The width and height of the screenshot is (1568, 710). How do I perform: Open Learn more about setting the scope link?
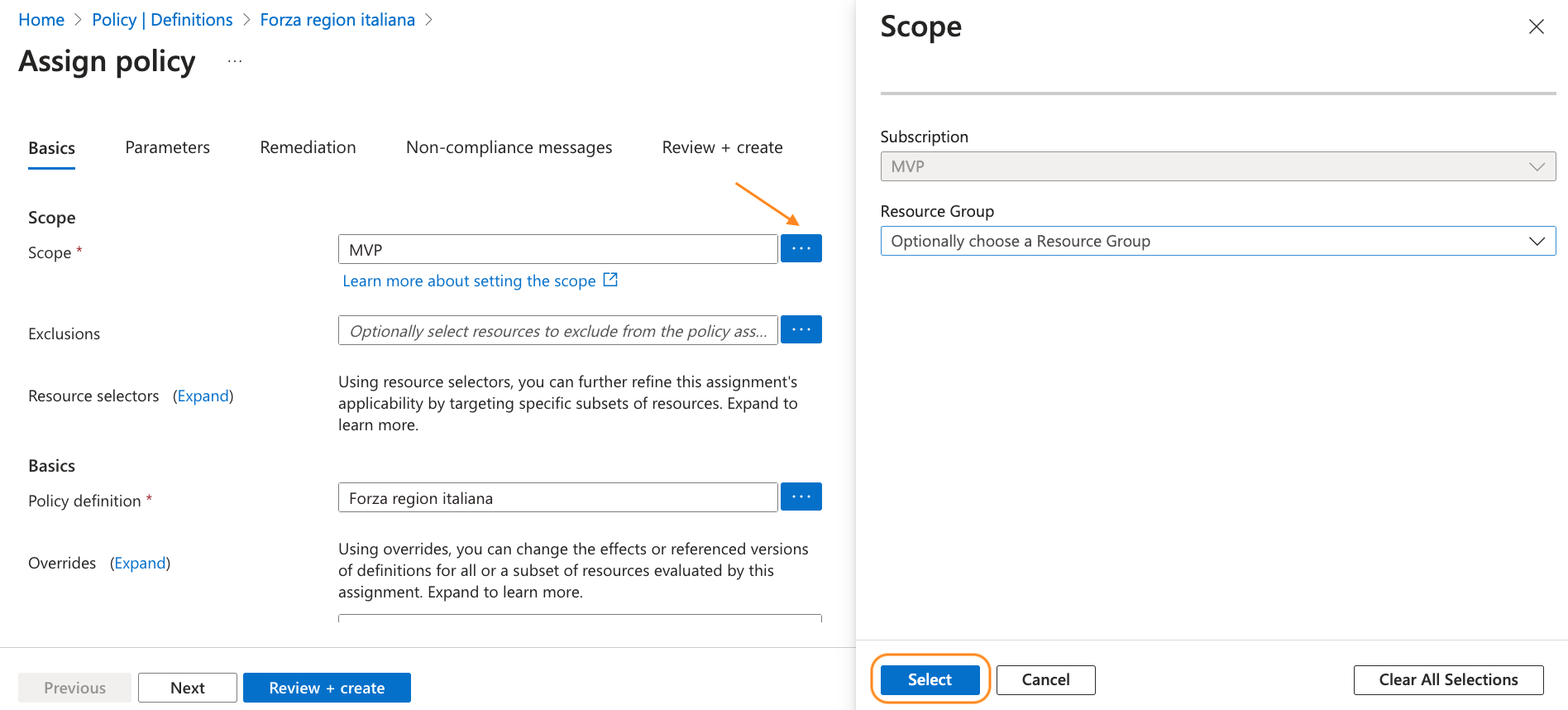coord(469,281)
